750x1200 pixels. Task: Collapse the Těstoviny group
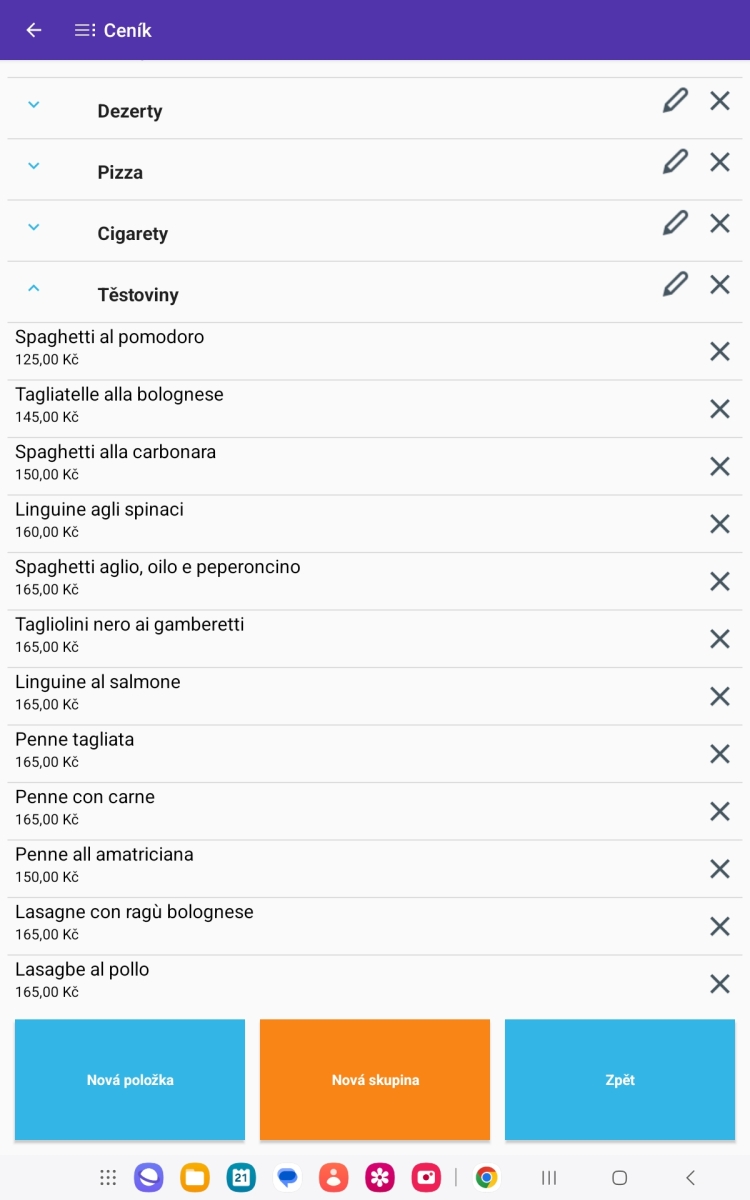click(x=33, y=288)
